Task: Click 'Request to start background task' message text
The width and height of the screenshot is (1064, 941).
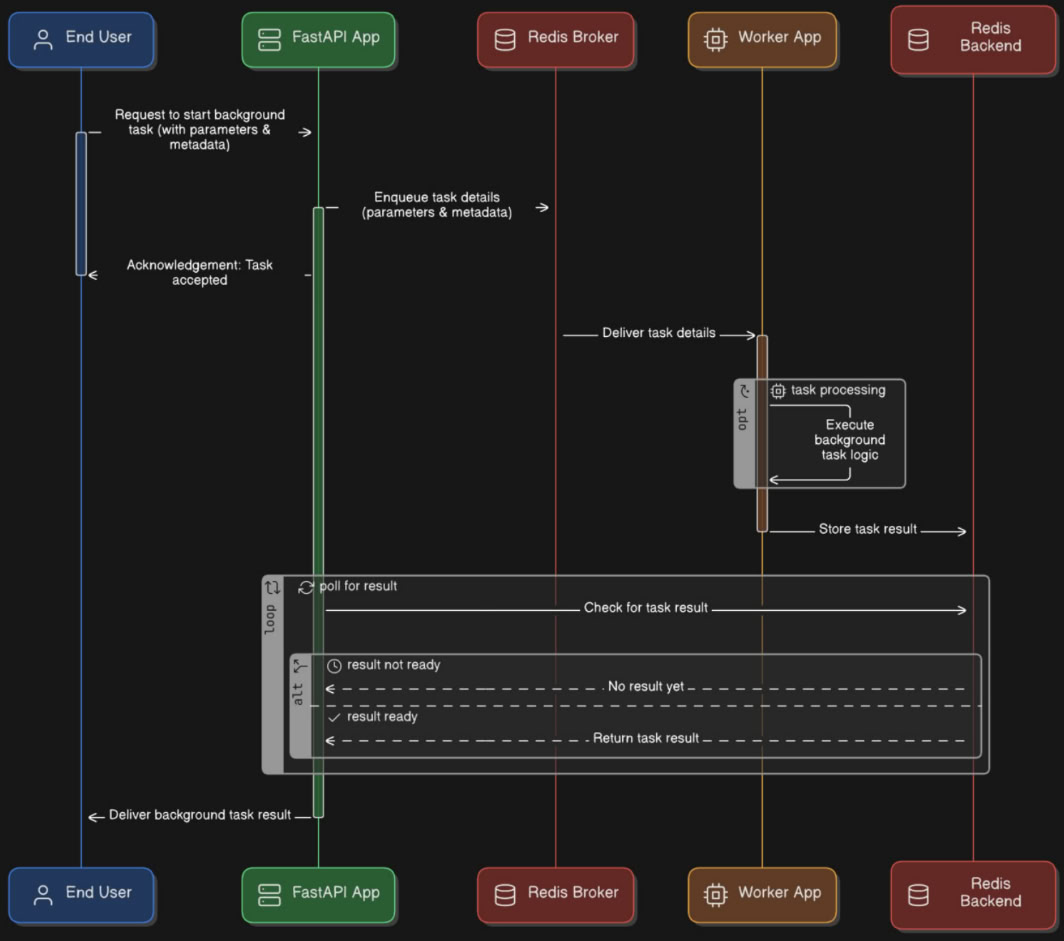Action: coord(200,130)
